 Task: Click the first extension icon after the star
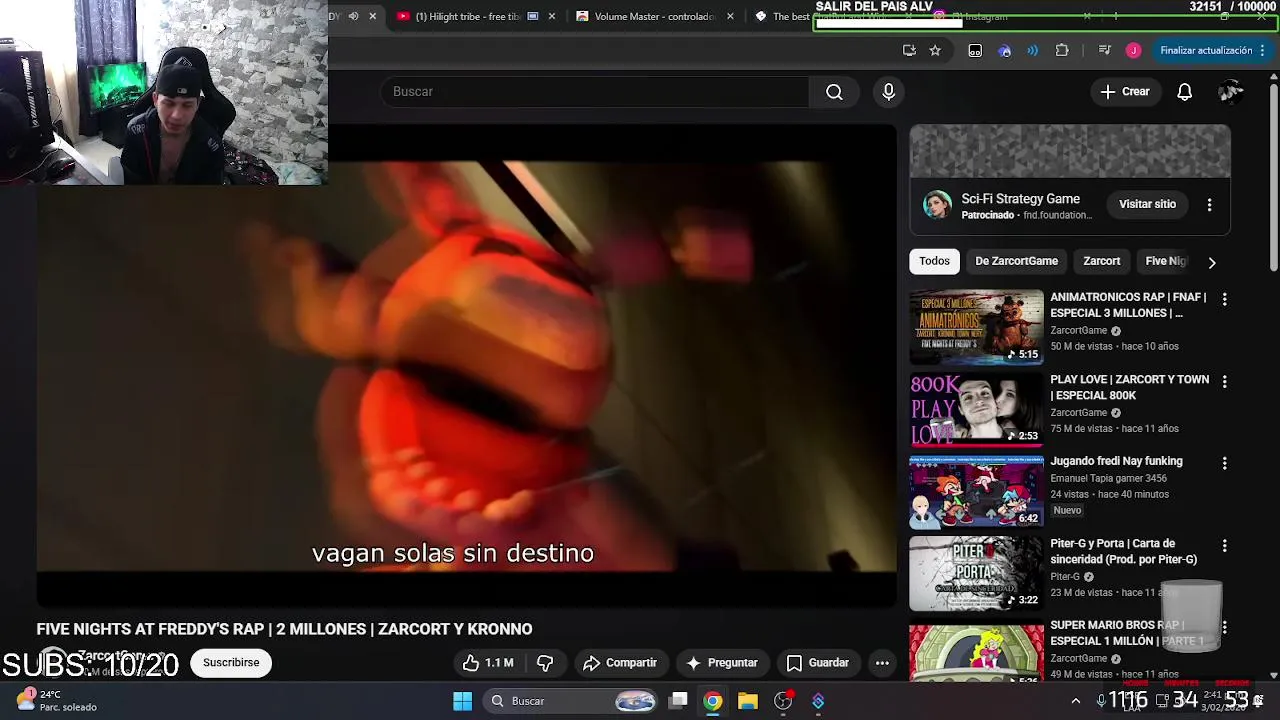point(975,50)
